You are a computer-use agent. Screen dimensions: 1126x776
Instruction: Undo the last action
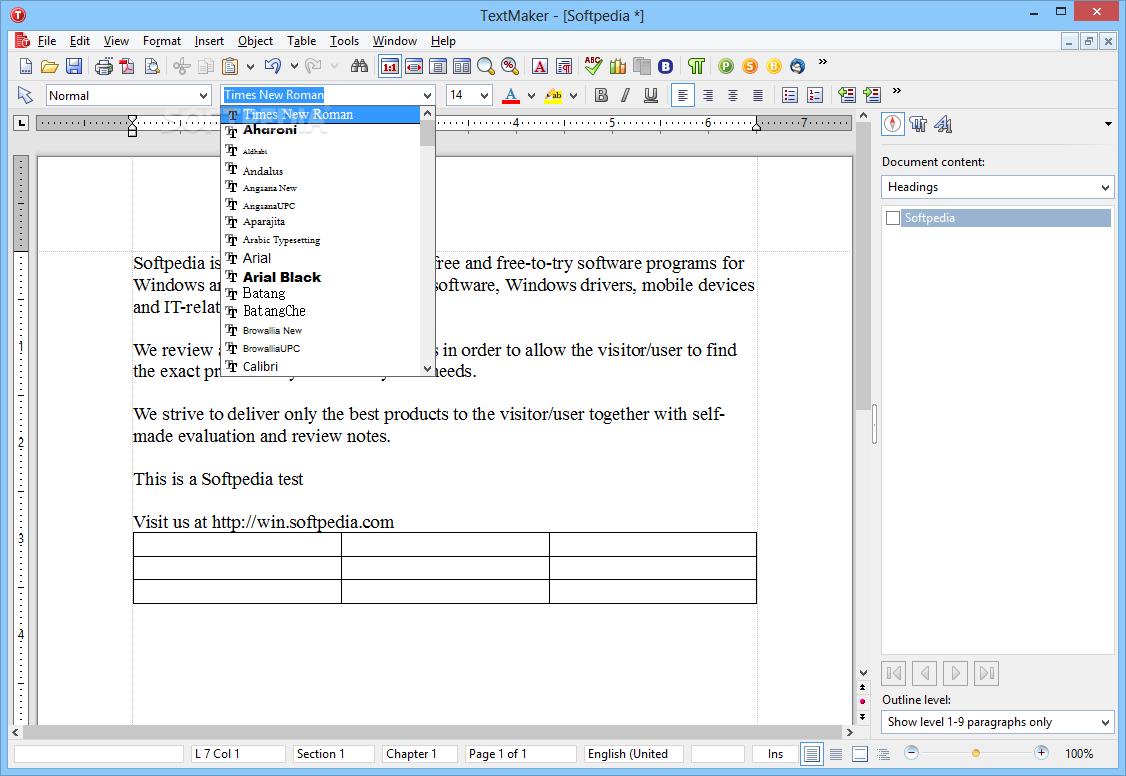[272, 67]
